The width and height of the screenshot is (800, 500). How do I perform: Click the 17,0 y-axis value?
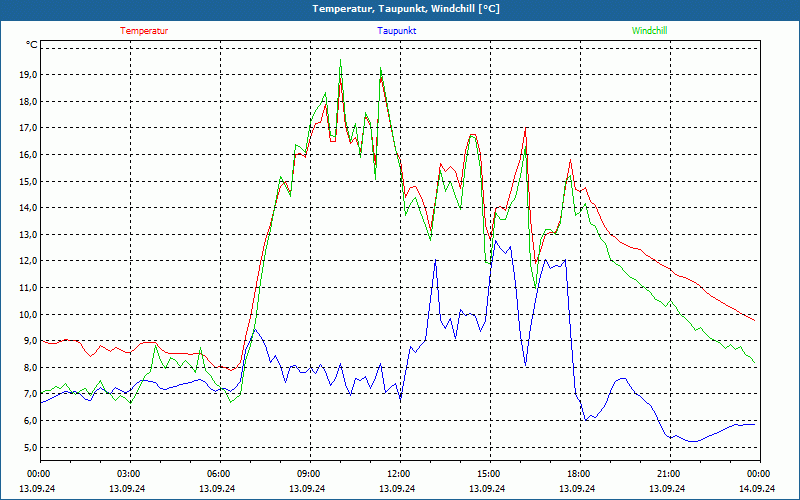(29, 128)
